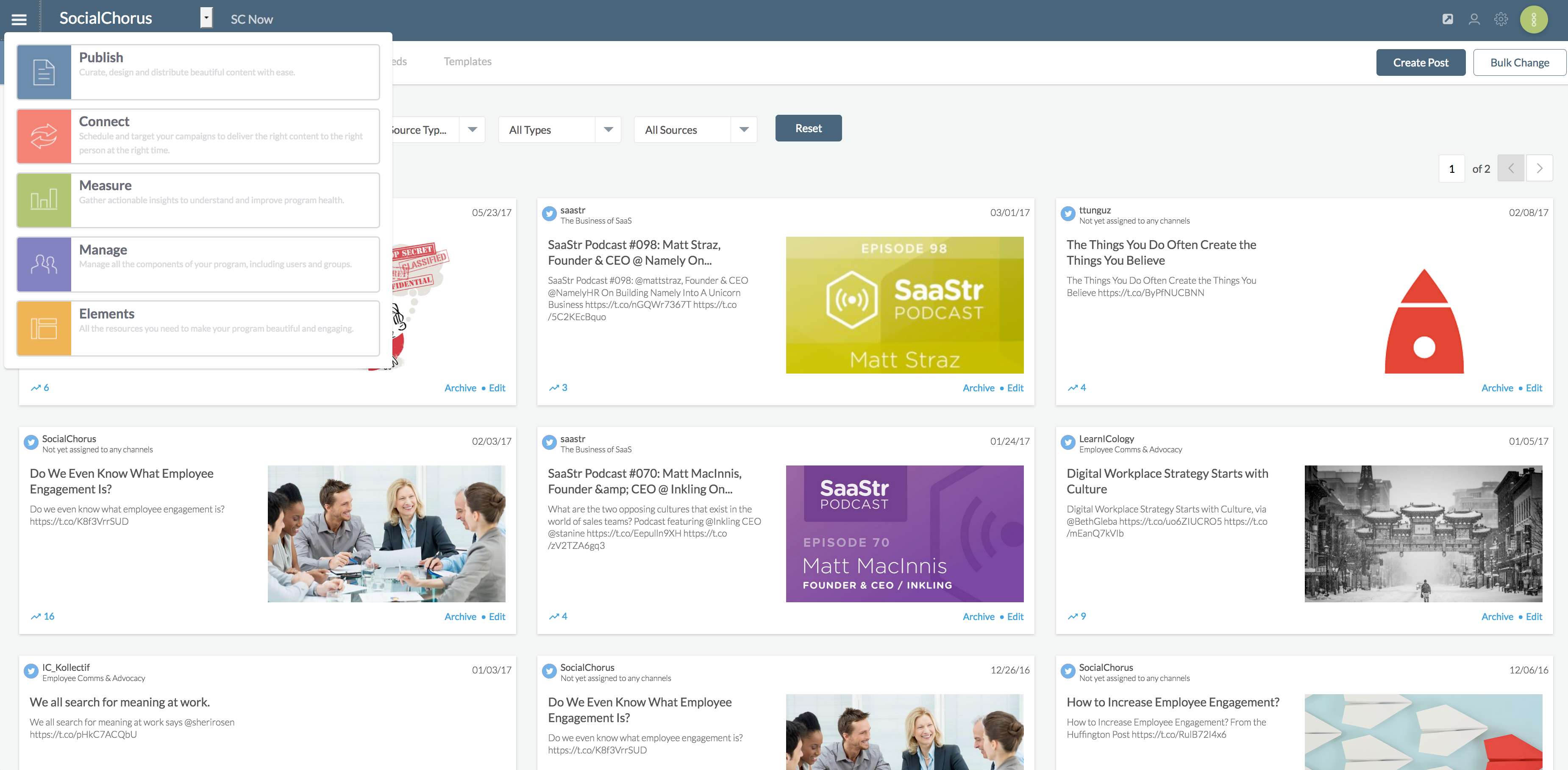Image resolution: width=1568 pixels, height=770 pixels.
Task: Select Elements from the navigation menu
Action: [198, 328]
